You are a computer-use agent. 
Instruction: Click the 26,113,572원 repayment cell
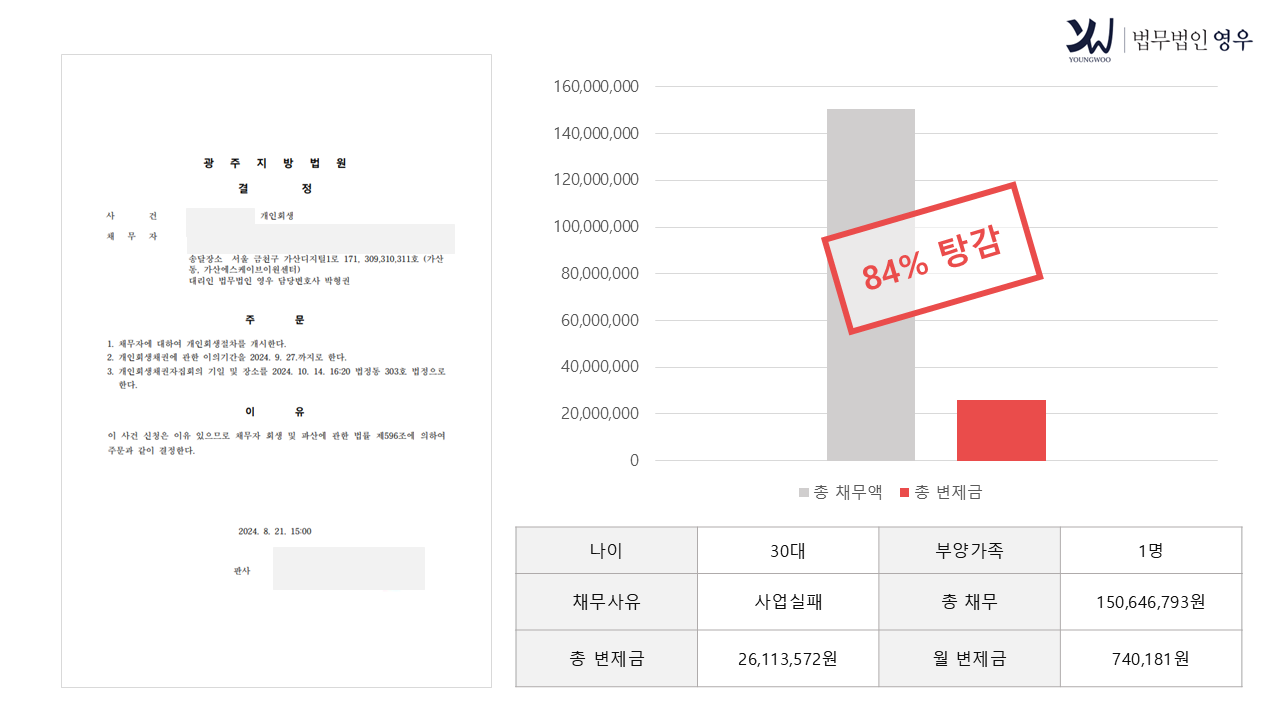[788, 659]
